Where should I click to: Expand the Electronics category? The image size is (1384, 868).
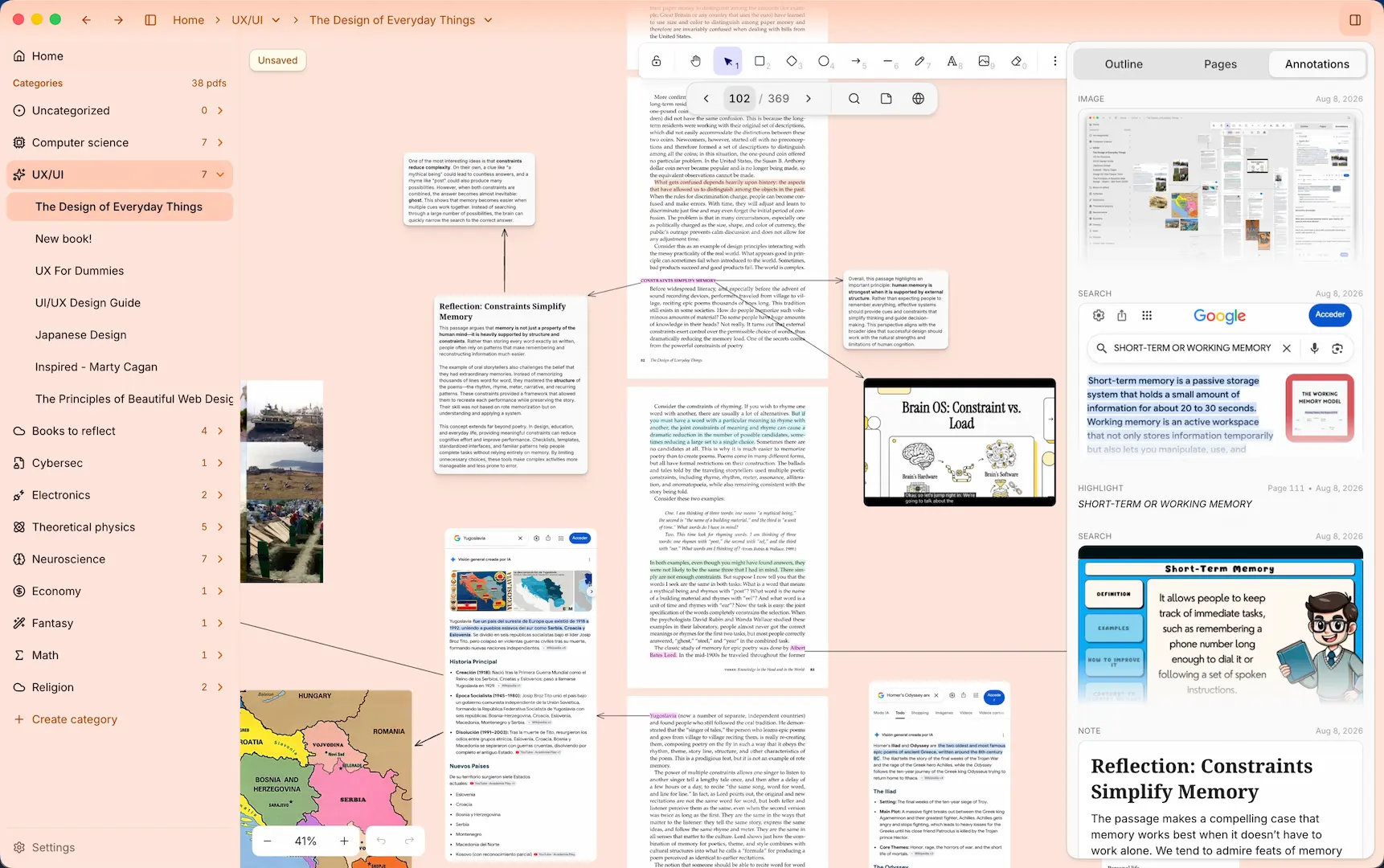click(x=220, y=495)
